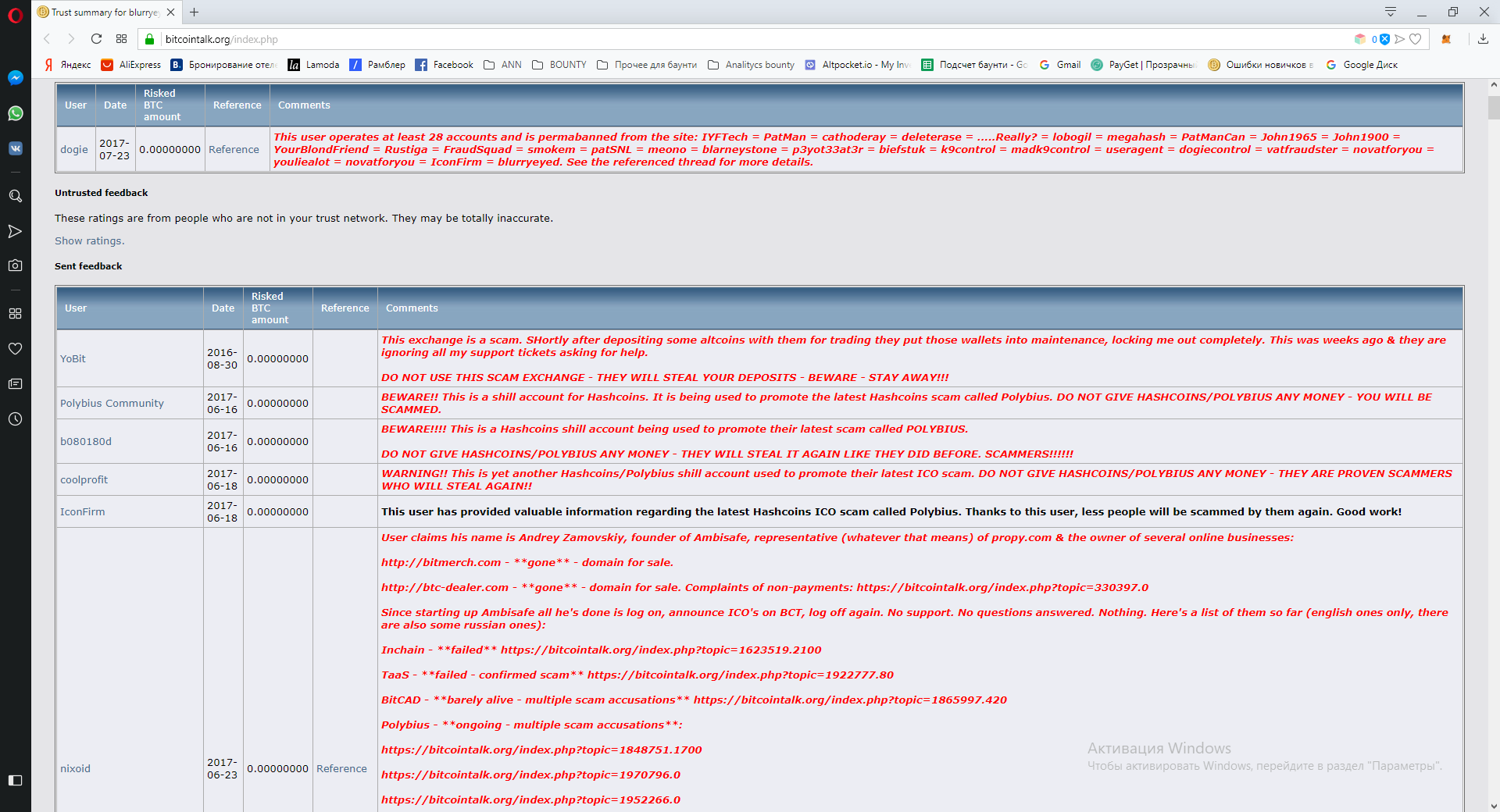Open the AliExpress bookmark

pos(131,65)
